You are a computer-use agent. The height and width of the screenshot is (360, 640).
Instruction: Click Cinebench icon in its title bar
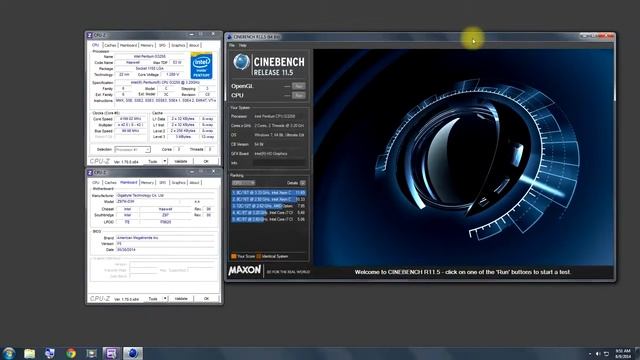pos(229,37)
